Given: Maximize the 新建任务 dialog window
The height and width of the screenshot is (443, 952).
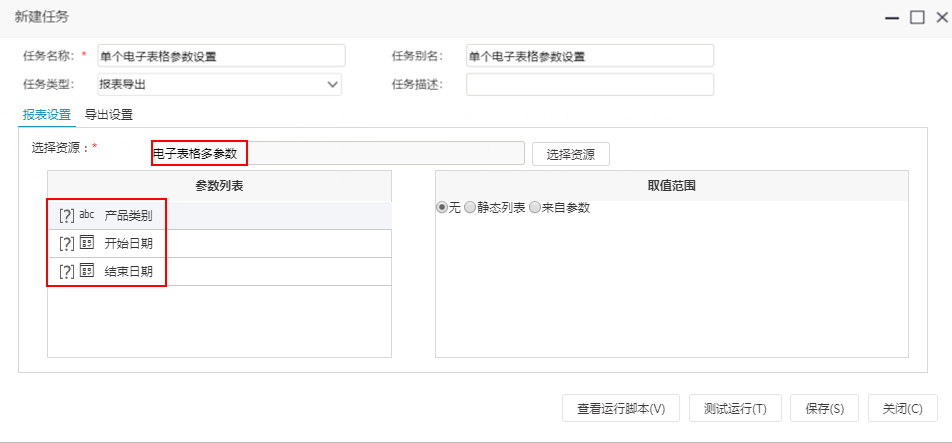Looking at the screenshot, I should pyautogui.click(x=917, y=18).
